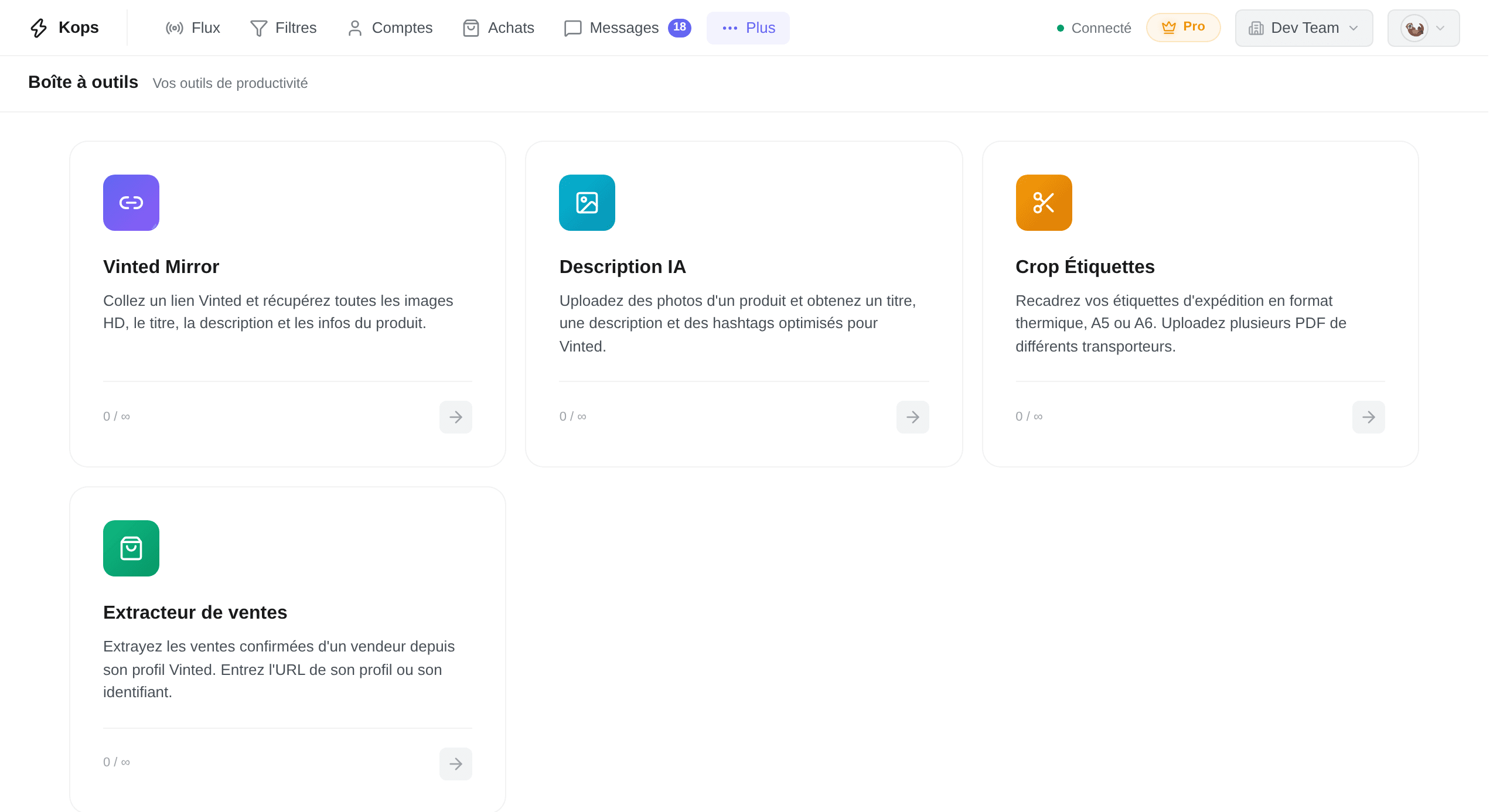
Task: Open Crop Étiquettes using its arrow button
Action: click(x=1369, y=417)
